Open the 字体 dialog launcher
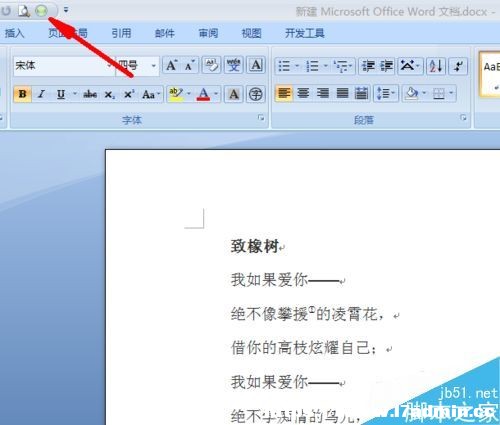The image size is (500, 425). (x=261, y=118)
